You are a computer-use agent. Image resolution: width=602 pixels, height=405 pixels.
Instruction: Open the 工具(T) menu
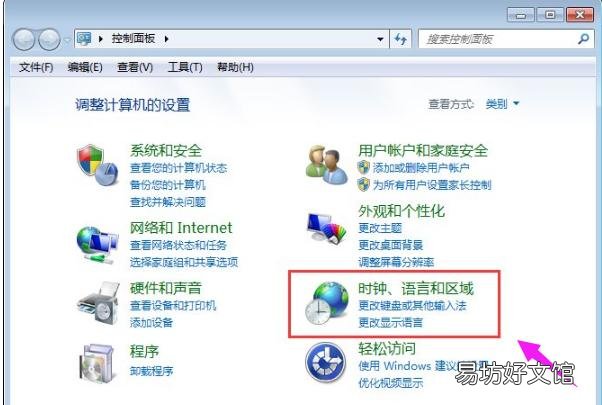click(185, 68)
